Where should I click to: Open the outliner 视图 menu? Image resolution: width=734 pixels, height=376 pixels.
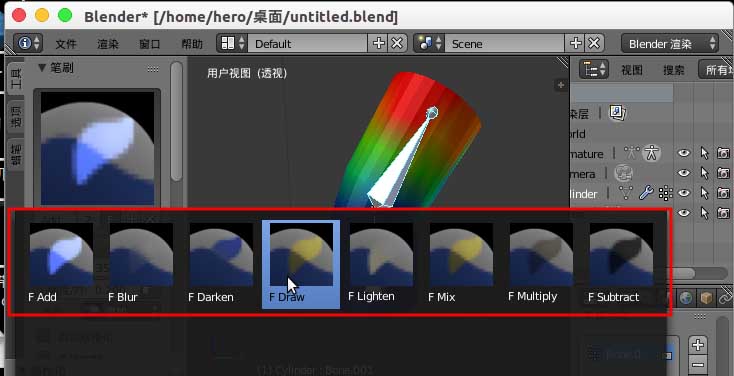tap(631, 70)
